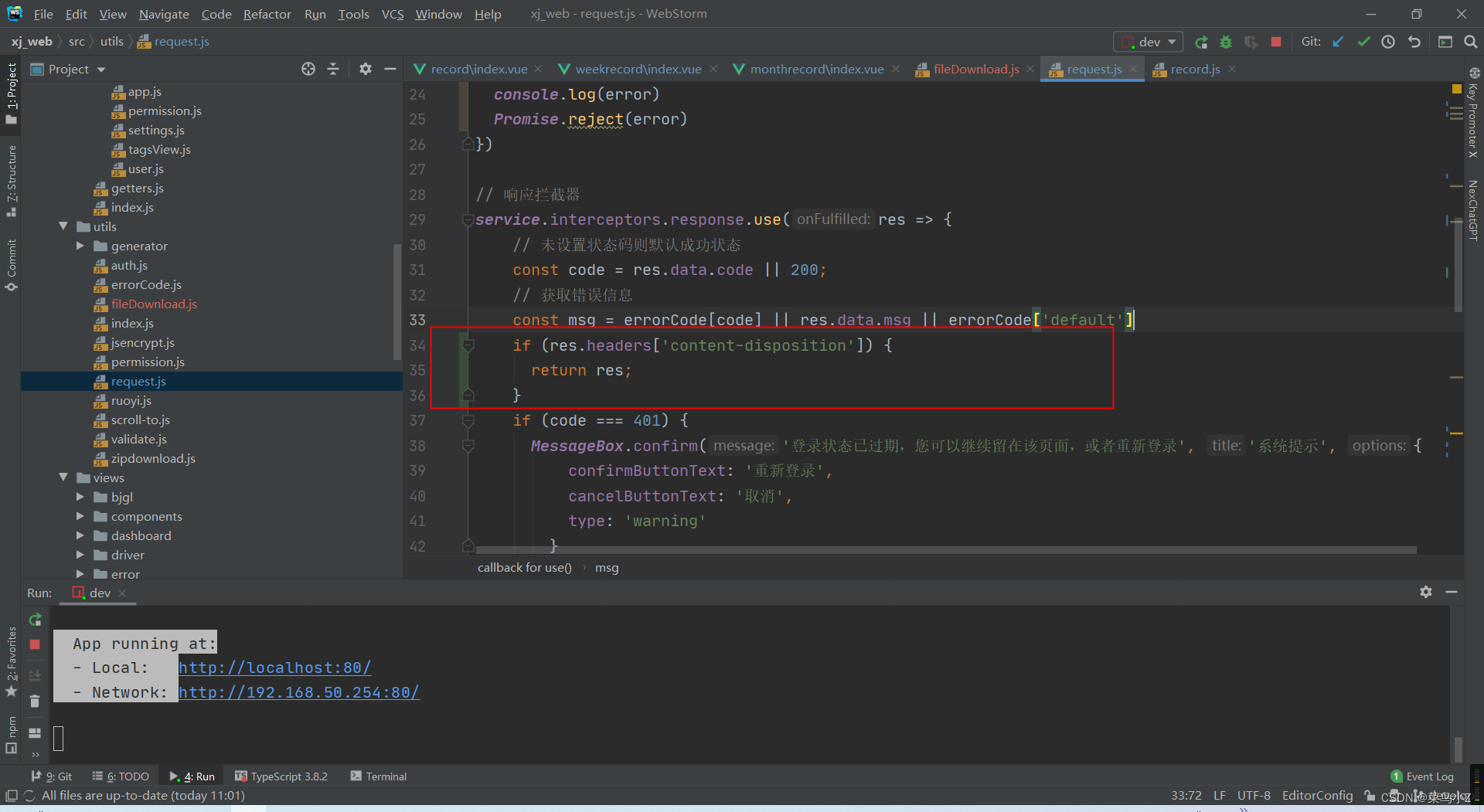Stop the running dev process in toolbar
The height and width of the screenshot is (812, 1484).
click(1276, 42)
